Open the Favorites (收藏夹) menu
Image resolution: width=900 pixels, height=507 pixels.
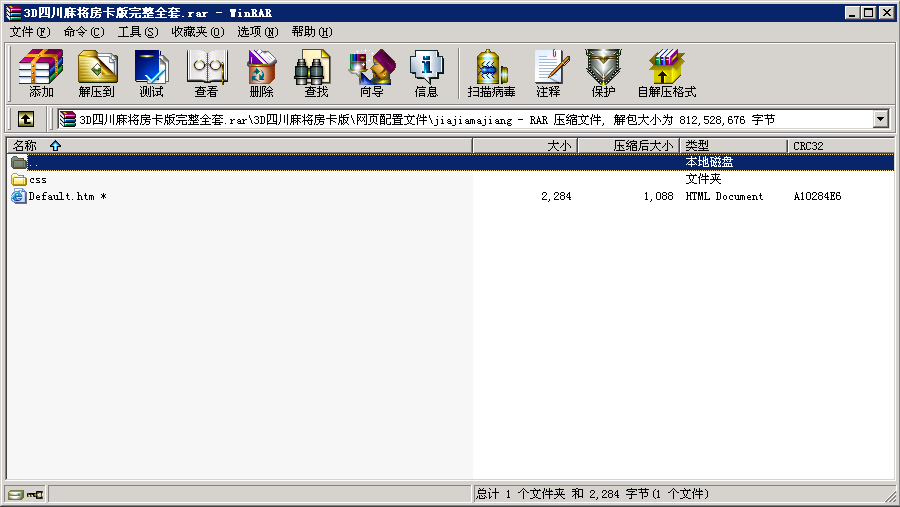[x=197, y=32]
